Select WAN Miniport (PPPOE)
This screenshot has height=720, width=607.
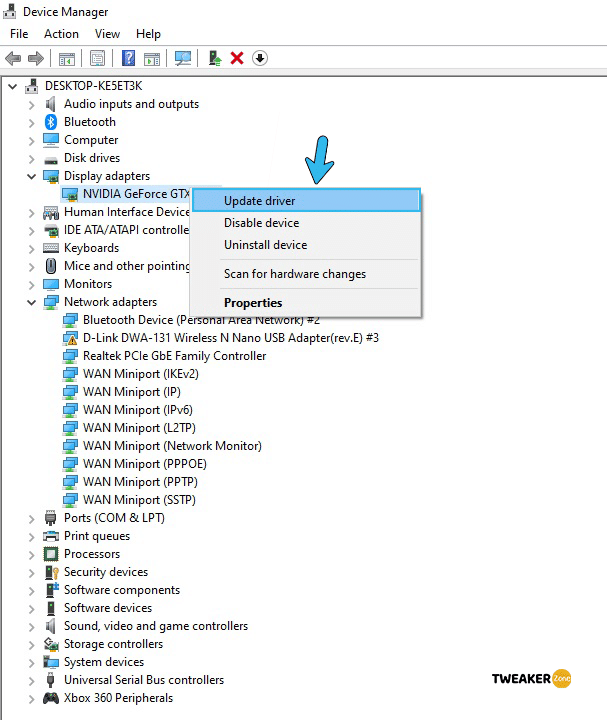(x=145, y=464)
